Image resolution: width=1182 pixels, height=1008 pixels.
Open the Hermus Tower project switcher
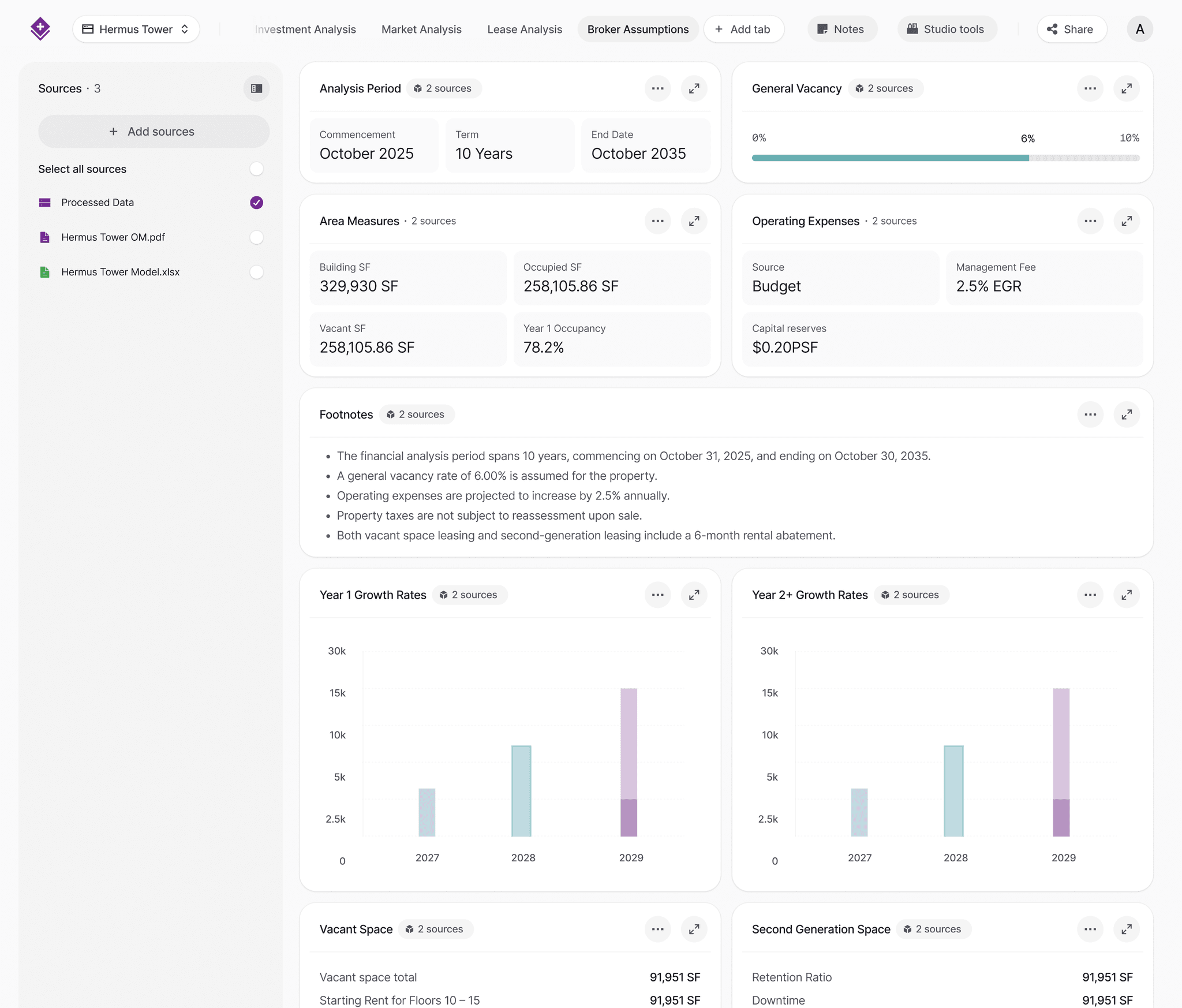pos(136,29)
